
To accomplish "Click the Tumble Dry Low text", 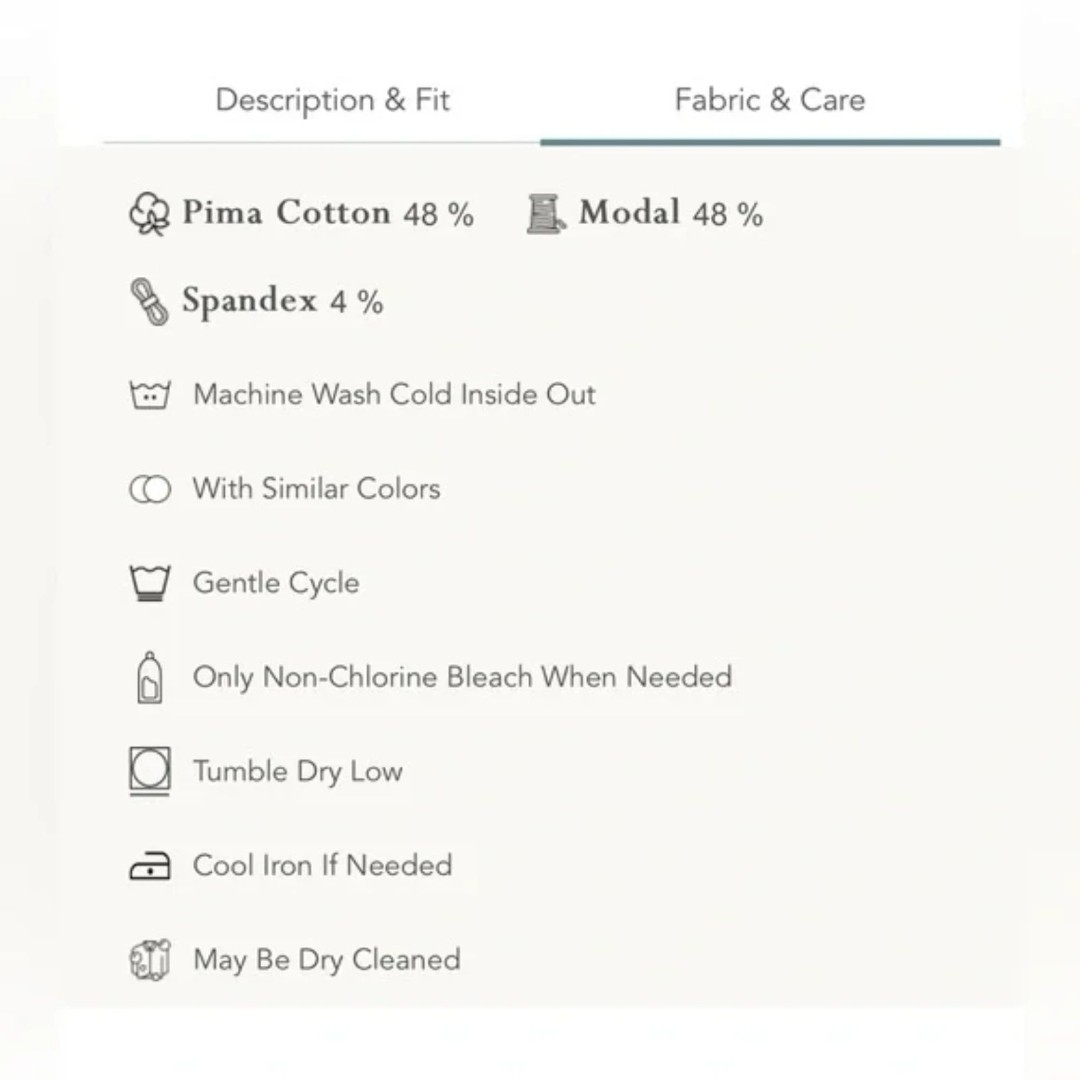I will tap(298, 772).
